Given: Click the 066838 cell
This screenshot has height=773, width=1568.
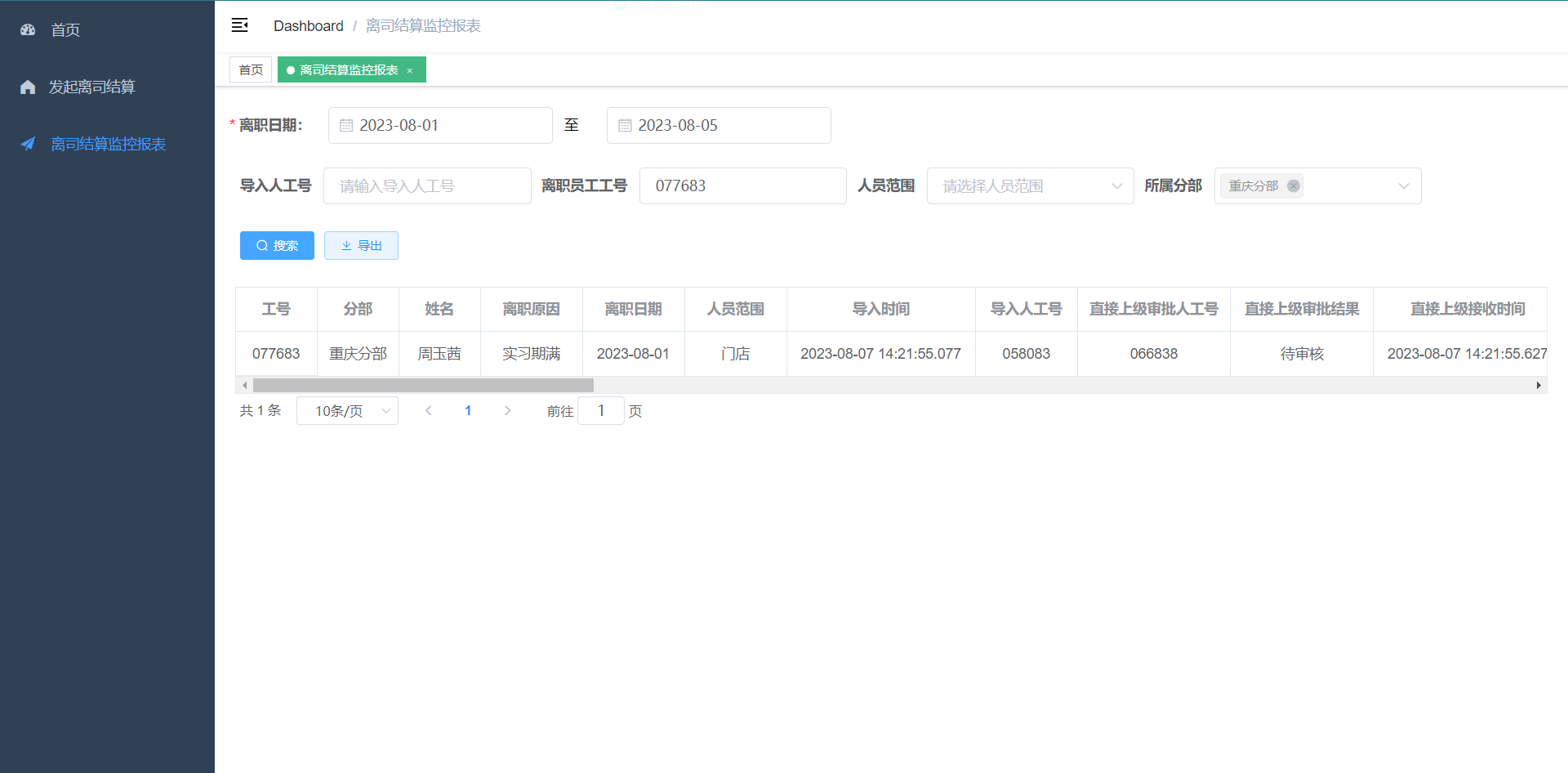Looking at the screenshot, I should 1154,354.
